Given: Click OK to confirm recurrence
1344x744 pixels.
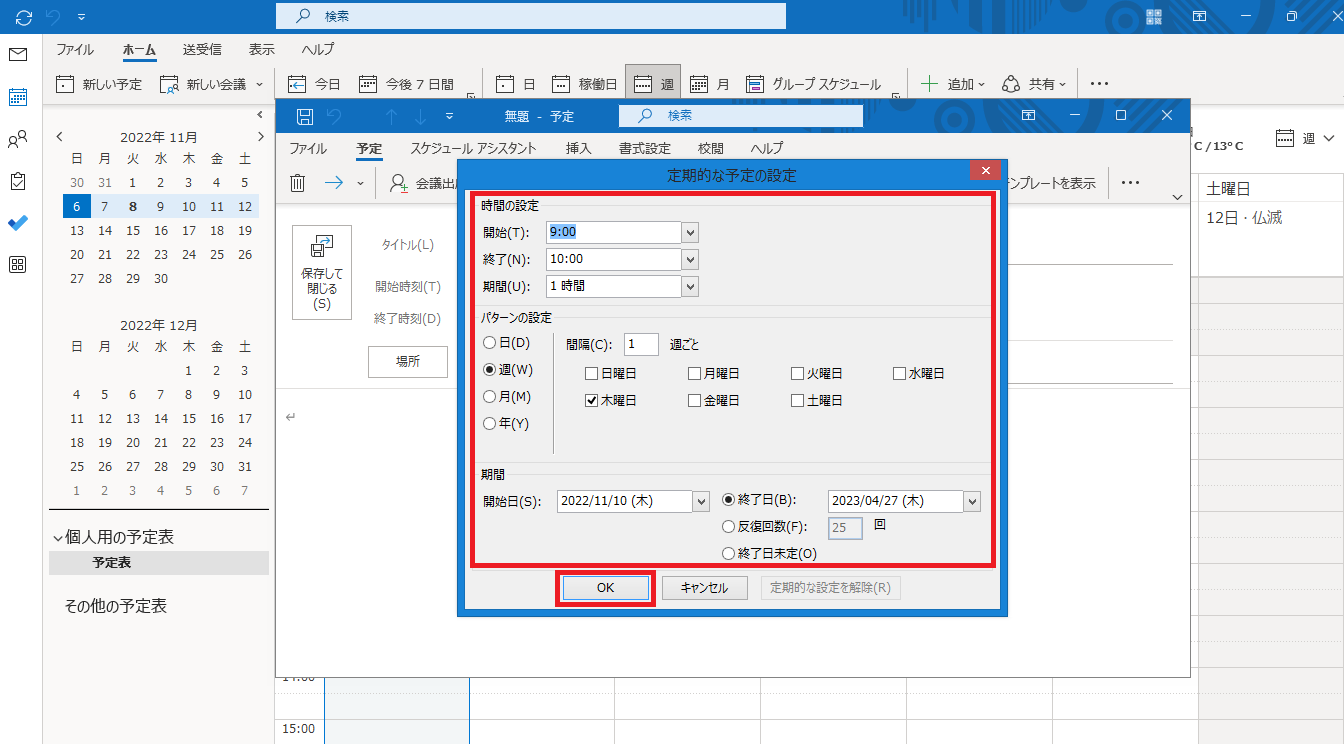Looking at the screenshot, I should [x=605, y=588].
